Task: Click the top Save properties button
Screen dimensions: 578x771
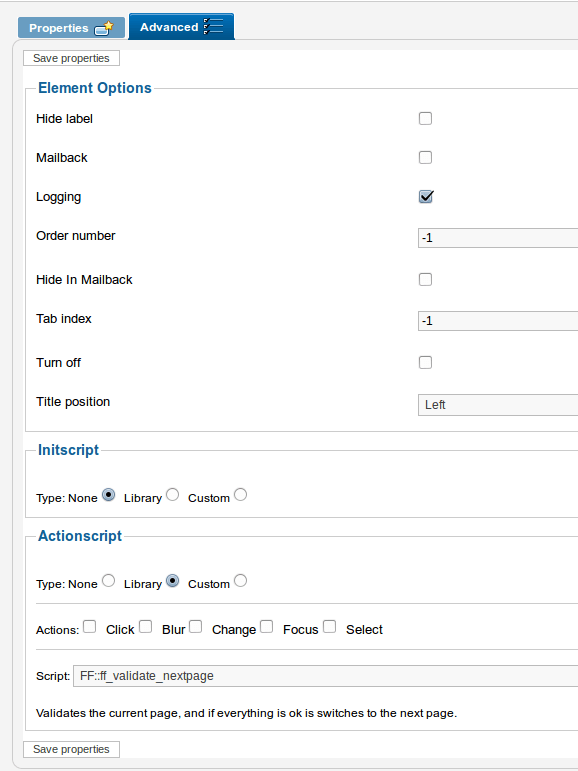Action: coord(71,58)
